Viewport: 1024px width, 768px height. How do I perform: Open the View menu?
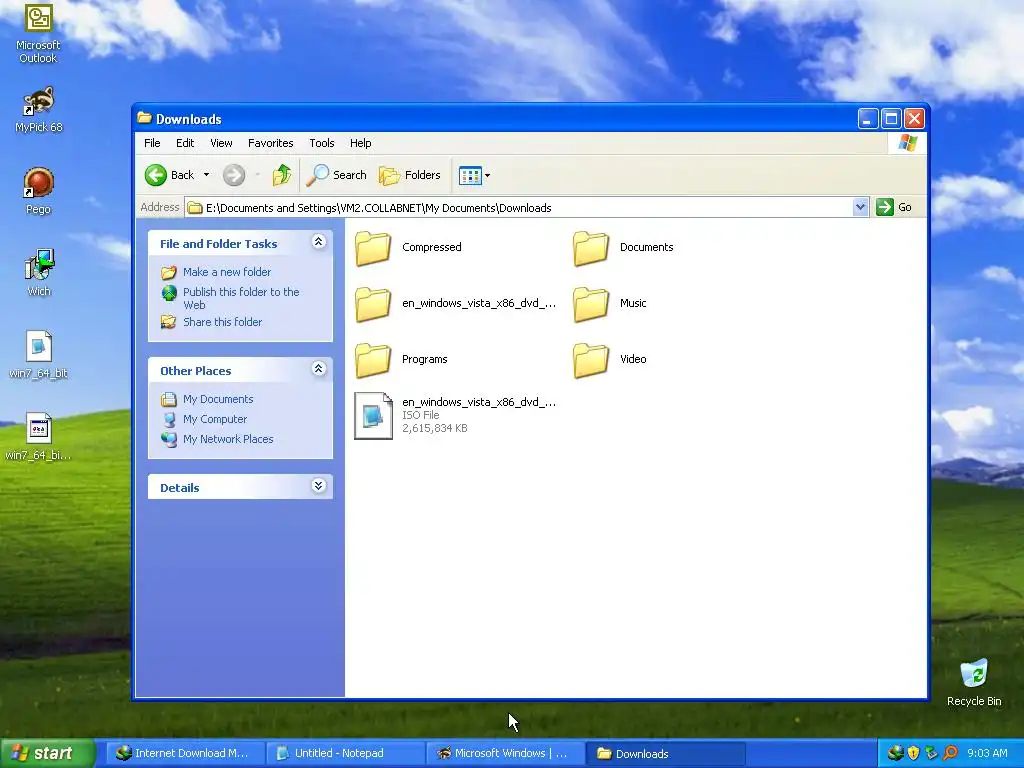pyautogui.click(x=221, y=143)
